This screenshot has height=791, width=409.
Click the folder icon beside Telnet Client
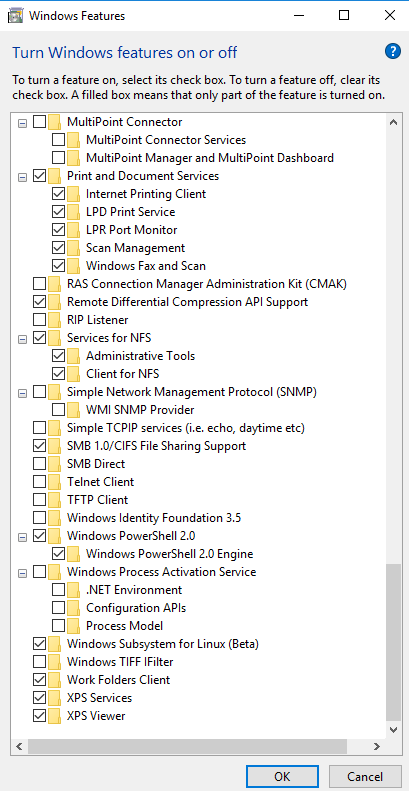coord(54,482)
